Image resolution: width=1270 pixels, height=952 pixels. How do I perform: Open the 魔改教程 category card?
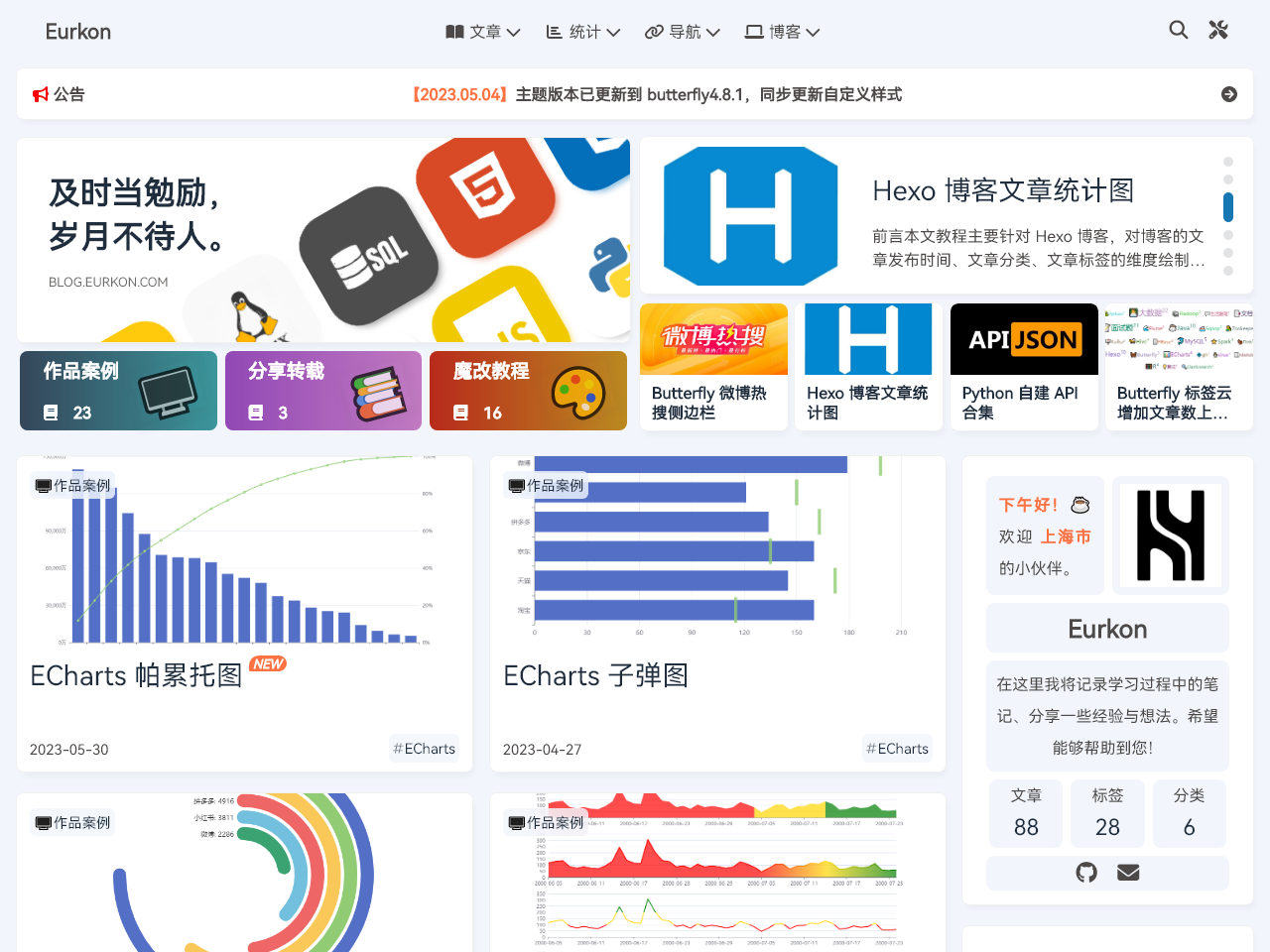[528, 391]
